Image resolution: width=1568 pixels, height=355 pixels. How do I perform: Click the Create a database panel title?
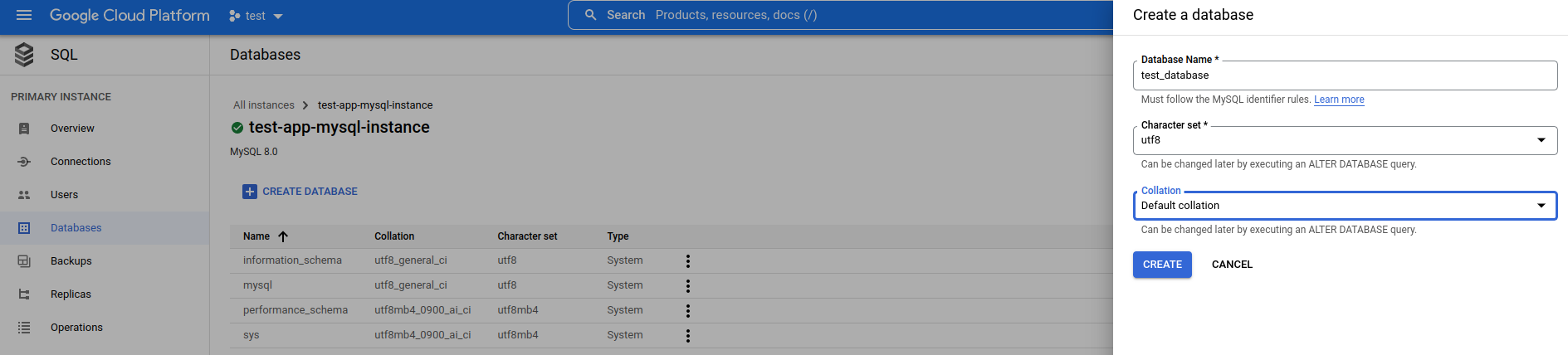[x=1193, y=15]
